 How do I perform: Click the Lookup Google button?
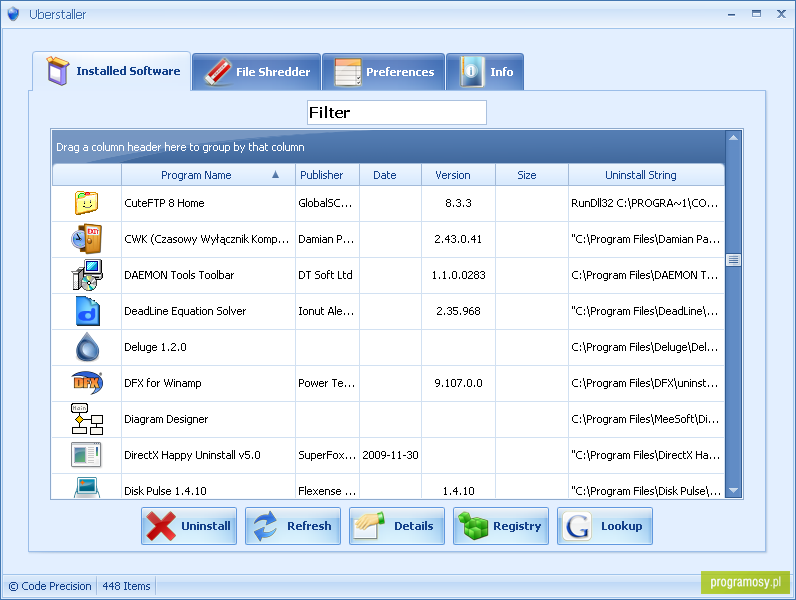click(605, 526)
